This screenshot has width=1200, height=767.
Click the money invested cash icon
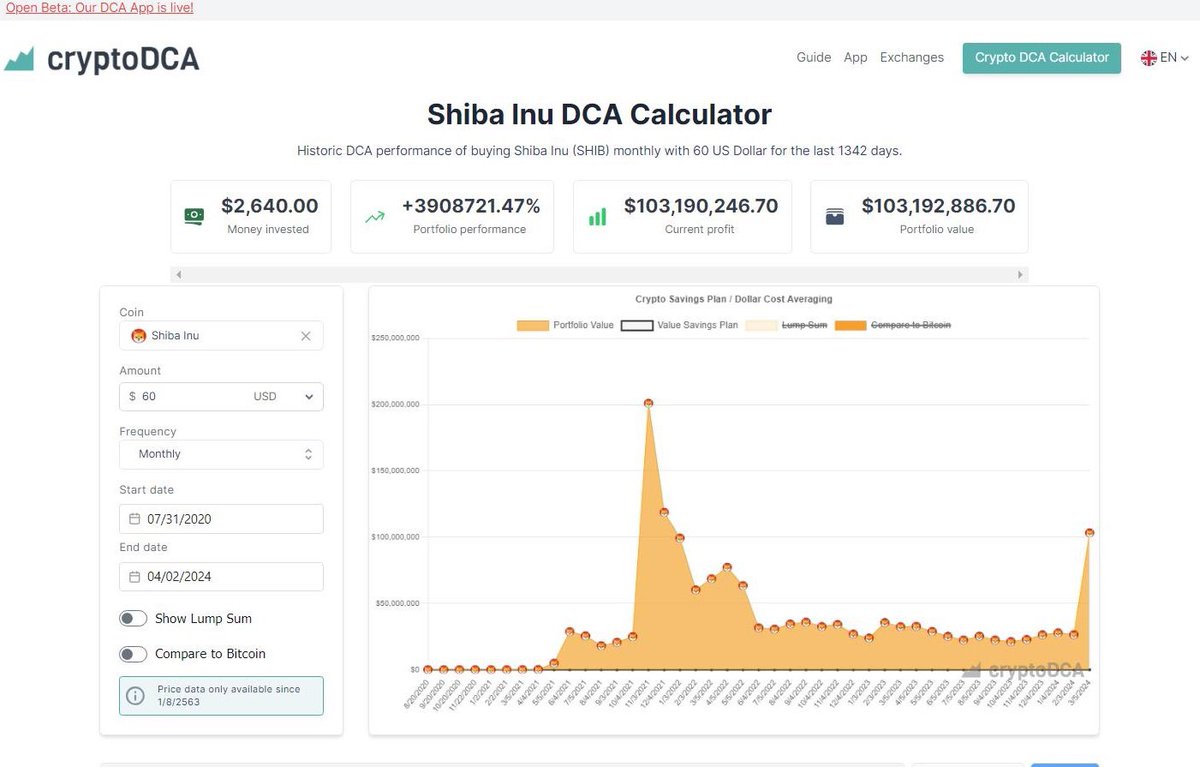(x=194, y=216)
